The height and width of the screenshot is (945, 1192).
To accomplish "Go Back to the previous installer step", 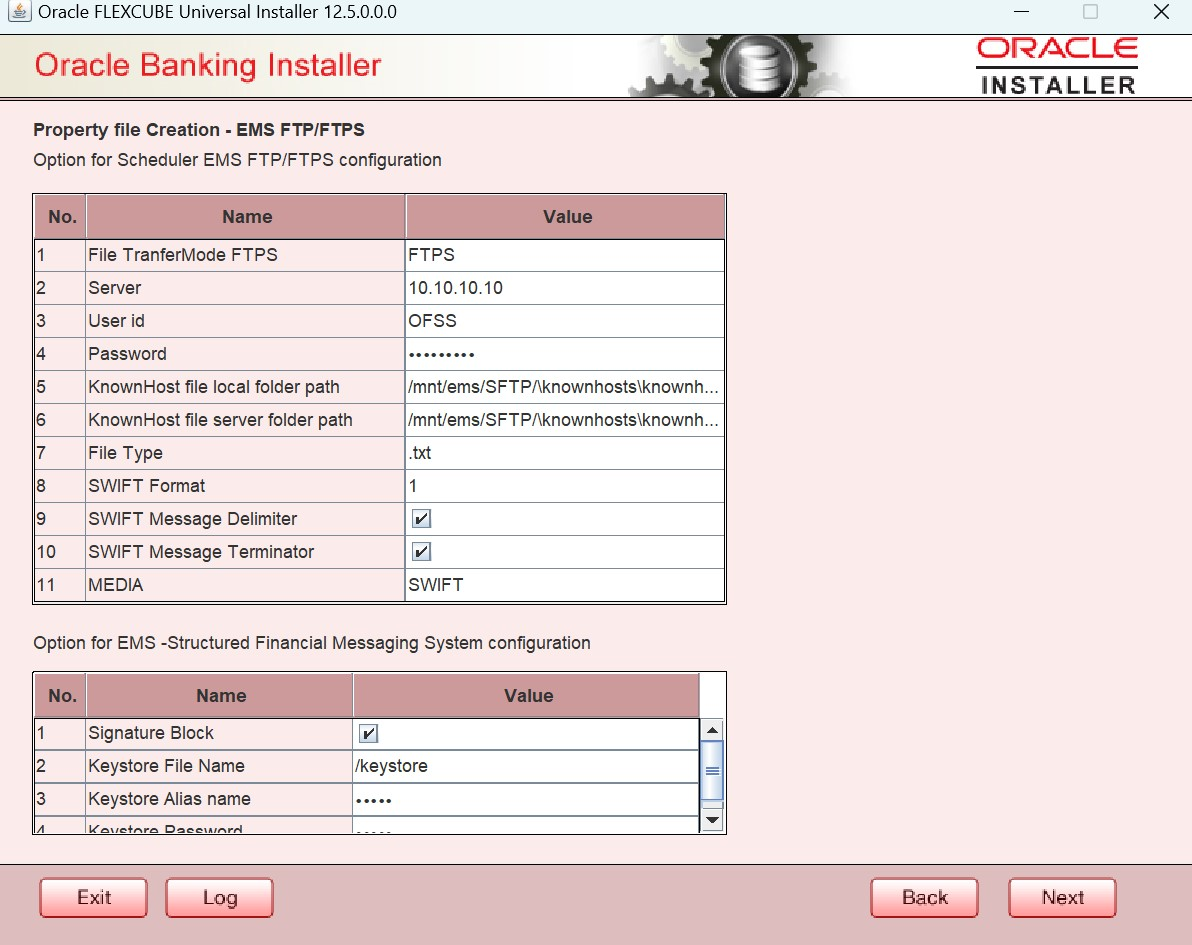I will click(x=924, y=898).
